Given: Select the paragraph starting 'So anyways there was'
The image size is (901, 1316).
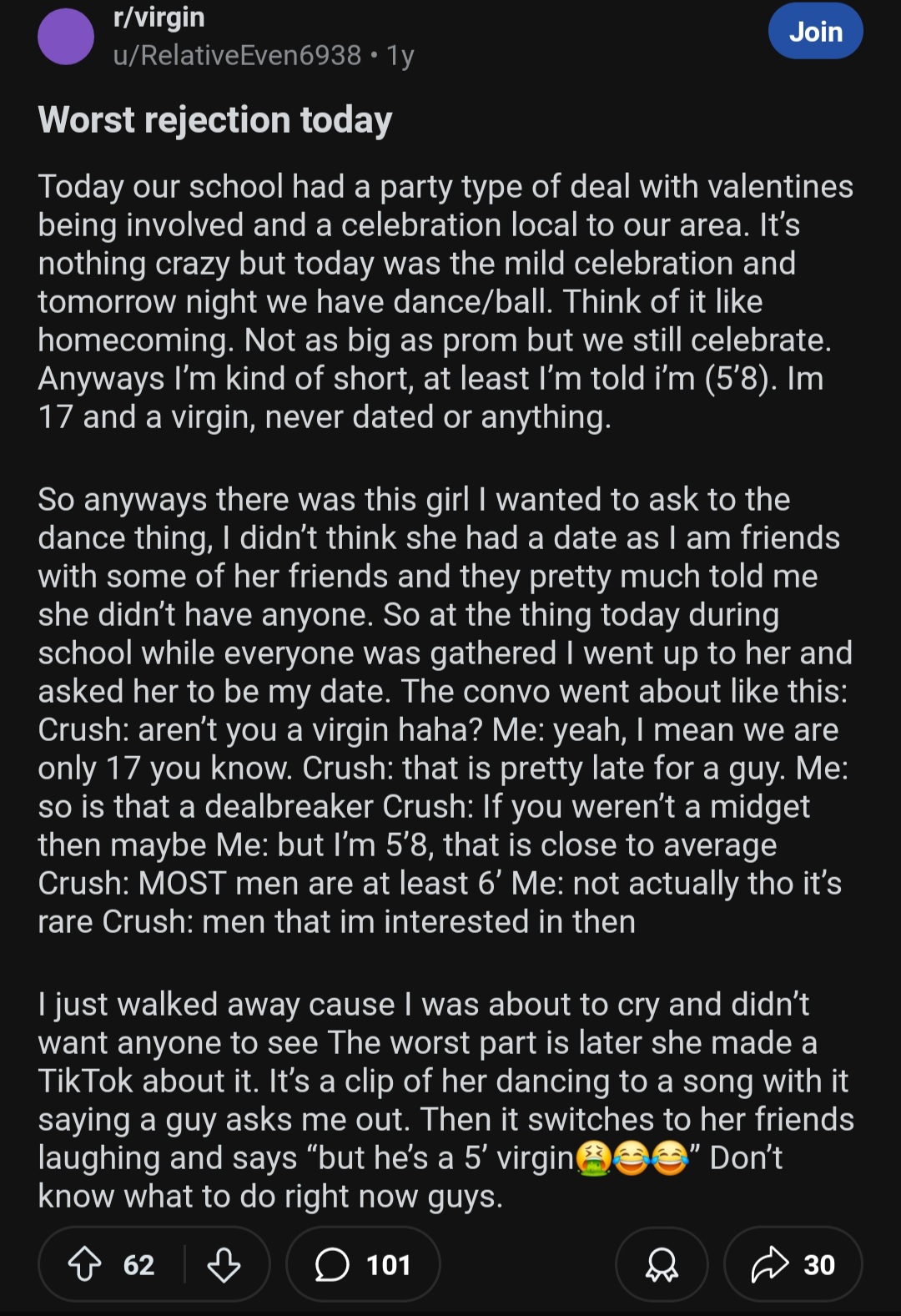Looking at the screenshot, I should (445, 710).
